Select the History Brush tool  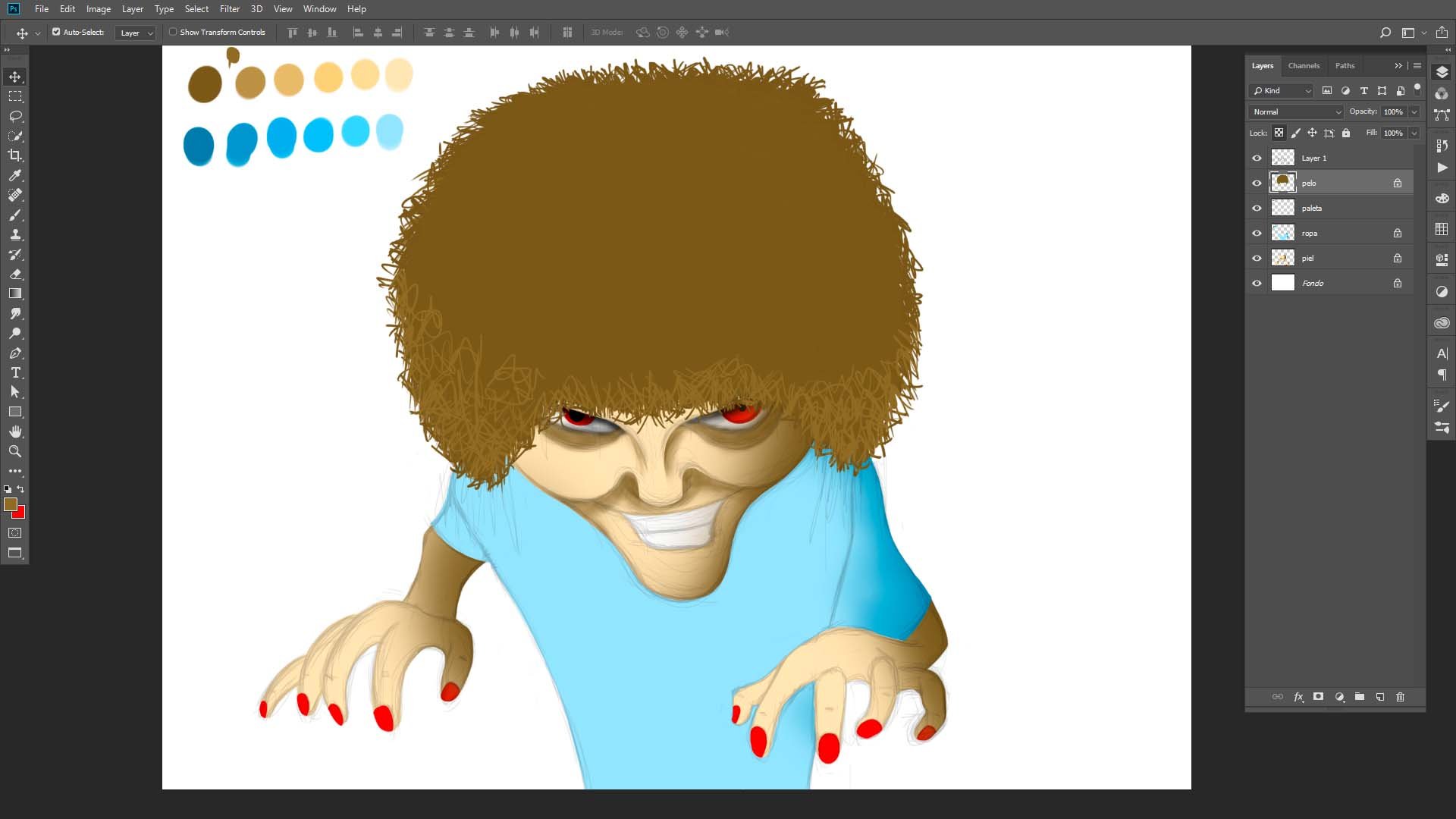(15, 254)
